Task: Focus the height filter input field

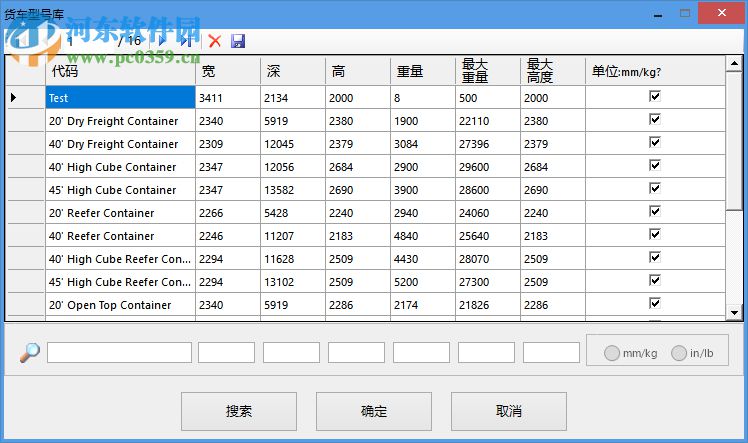Action: pos(356,352)
